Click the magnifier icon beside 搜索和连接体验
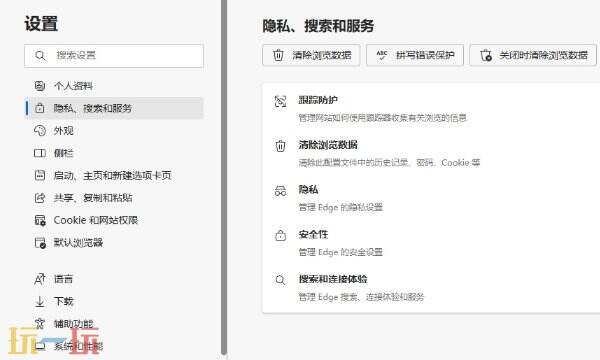 (x=280, y=280)
